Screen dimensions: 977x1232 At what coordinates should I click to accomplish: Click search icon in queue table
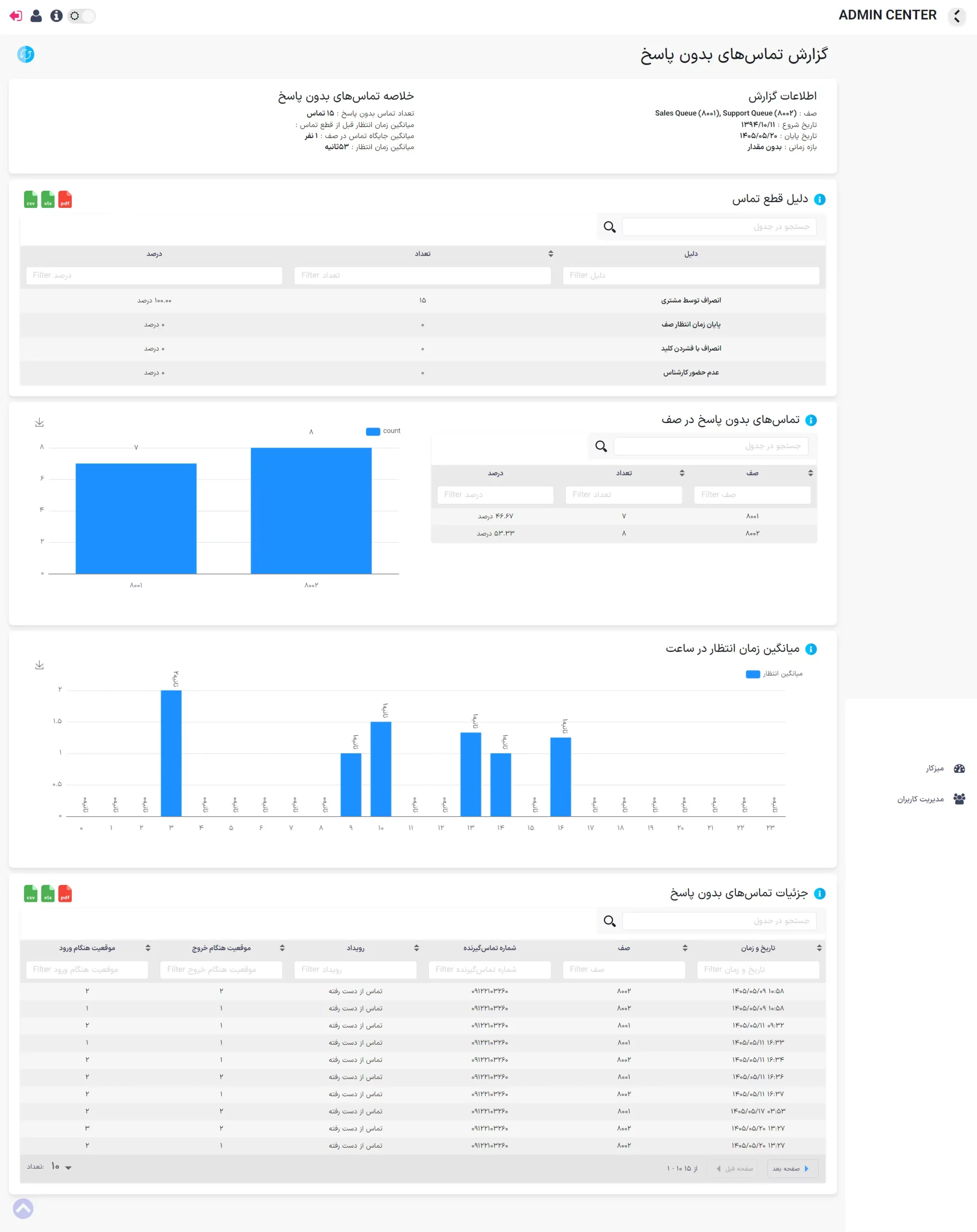pyautogui.click(x=601, y=446)
